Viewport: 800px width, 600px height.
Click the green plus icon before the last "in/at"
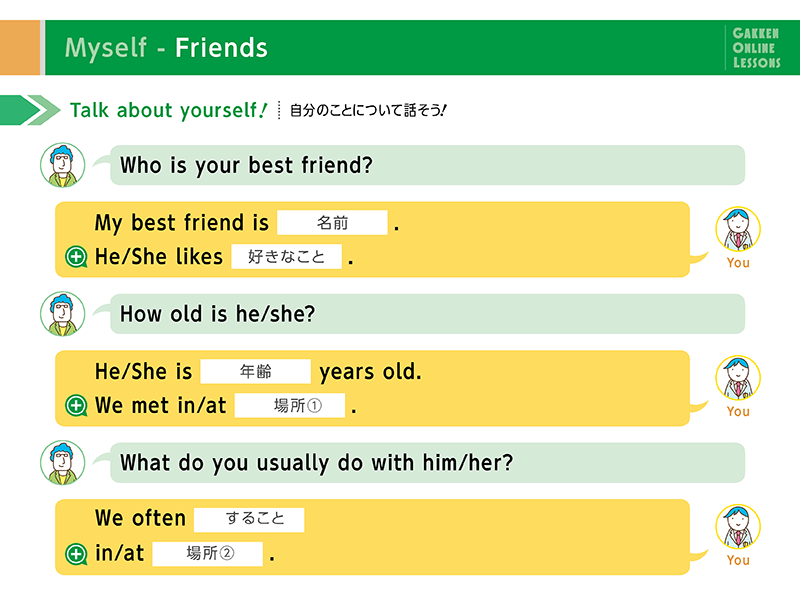point(76,554)
